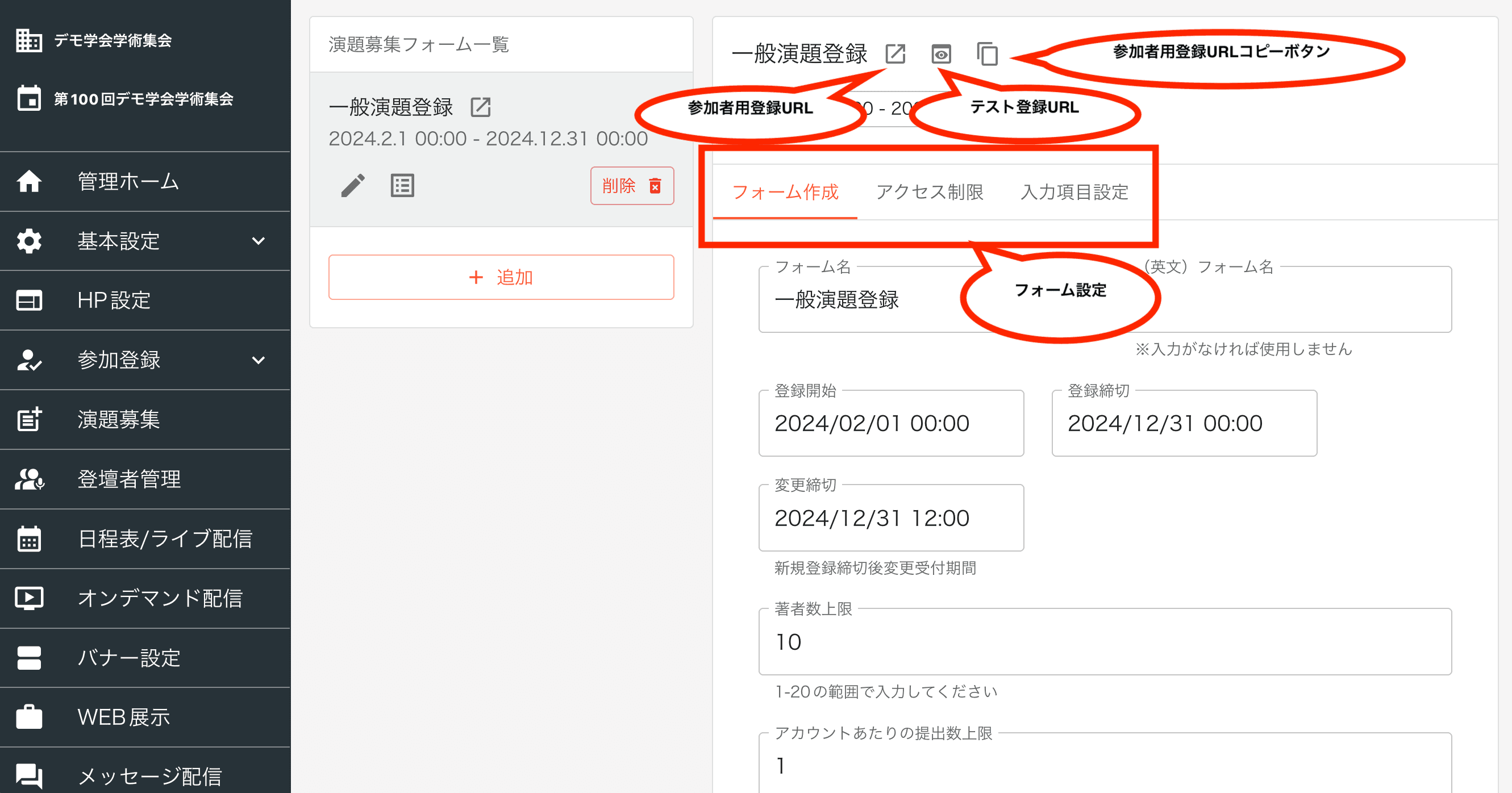Image resolution: width=1512 pixels, height=793 pixels.
Task: Open 登壇者管理 in the sidebar
Action: [145, 479]
